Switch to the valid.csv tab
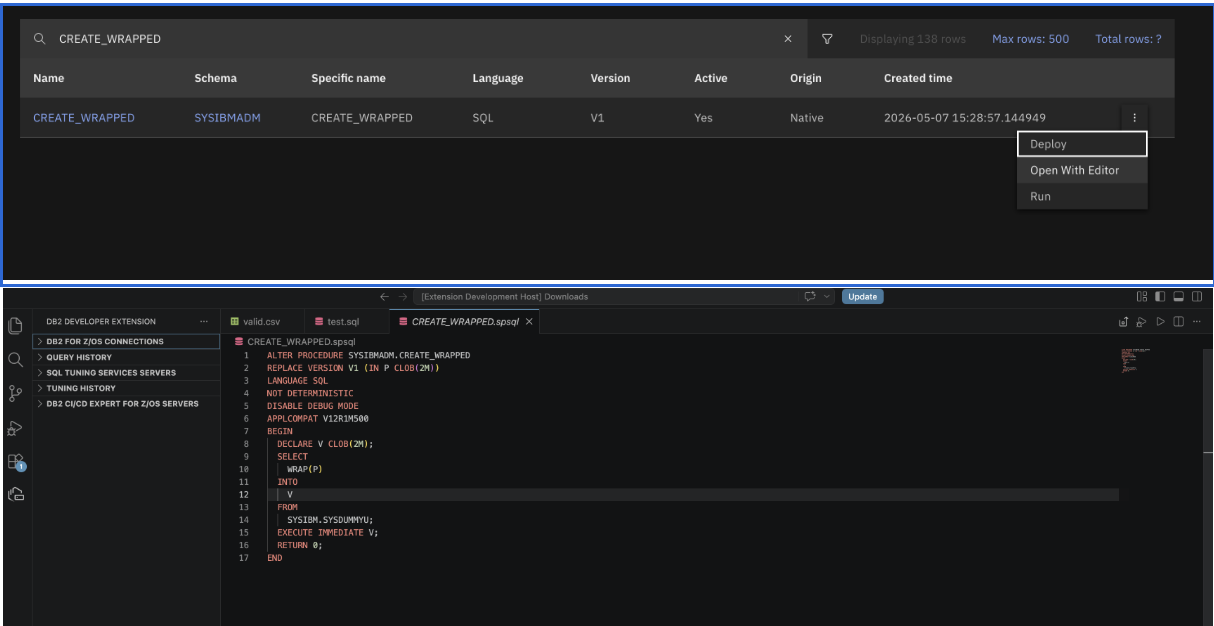Image resolution: width=1214 pixels, height=626 pixels. click(261, 322)
